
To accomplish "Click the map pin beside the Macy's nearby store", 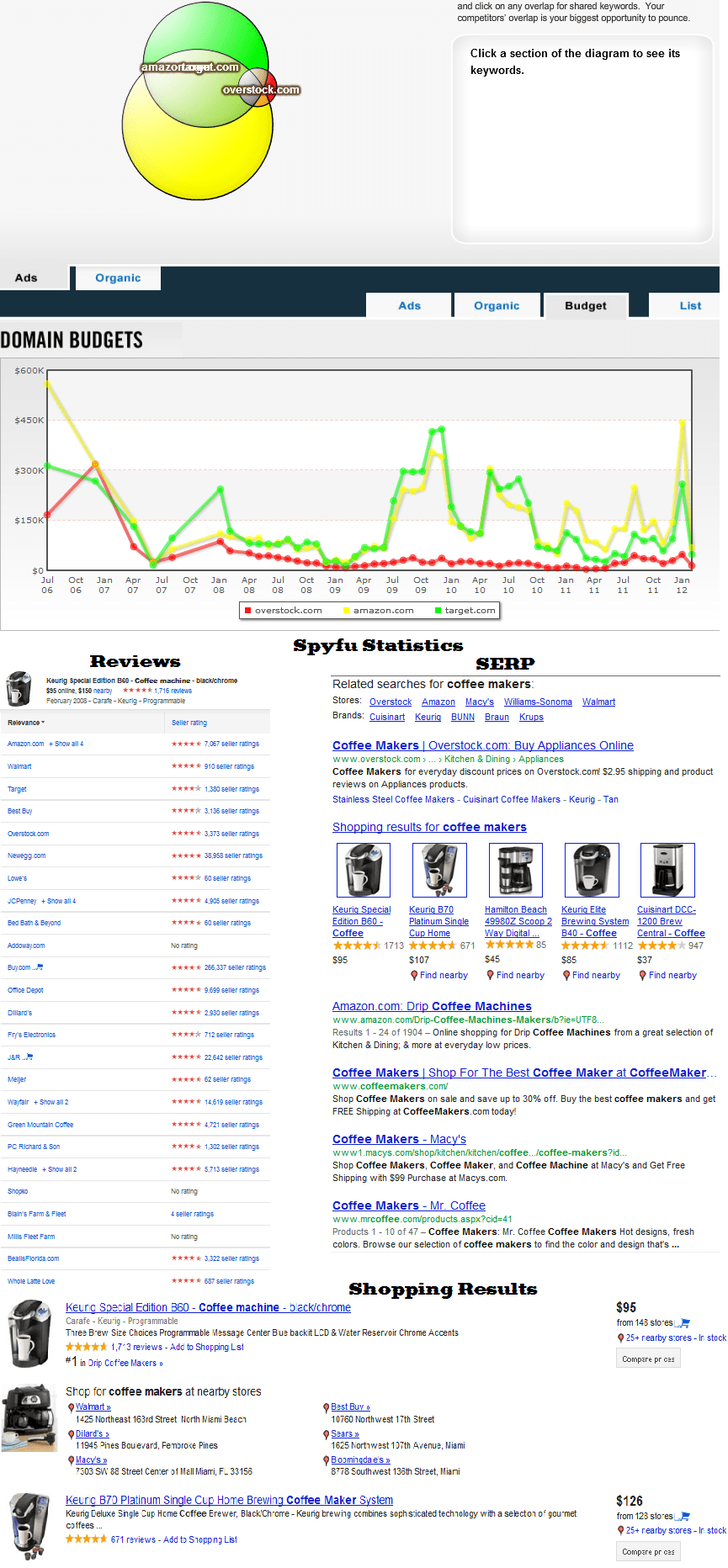I will [x=72, y=1460].
